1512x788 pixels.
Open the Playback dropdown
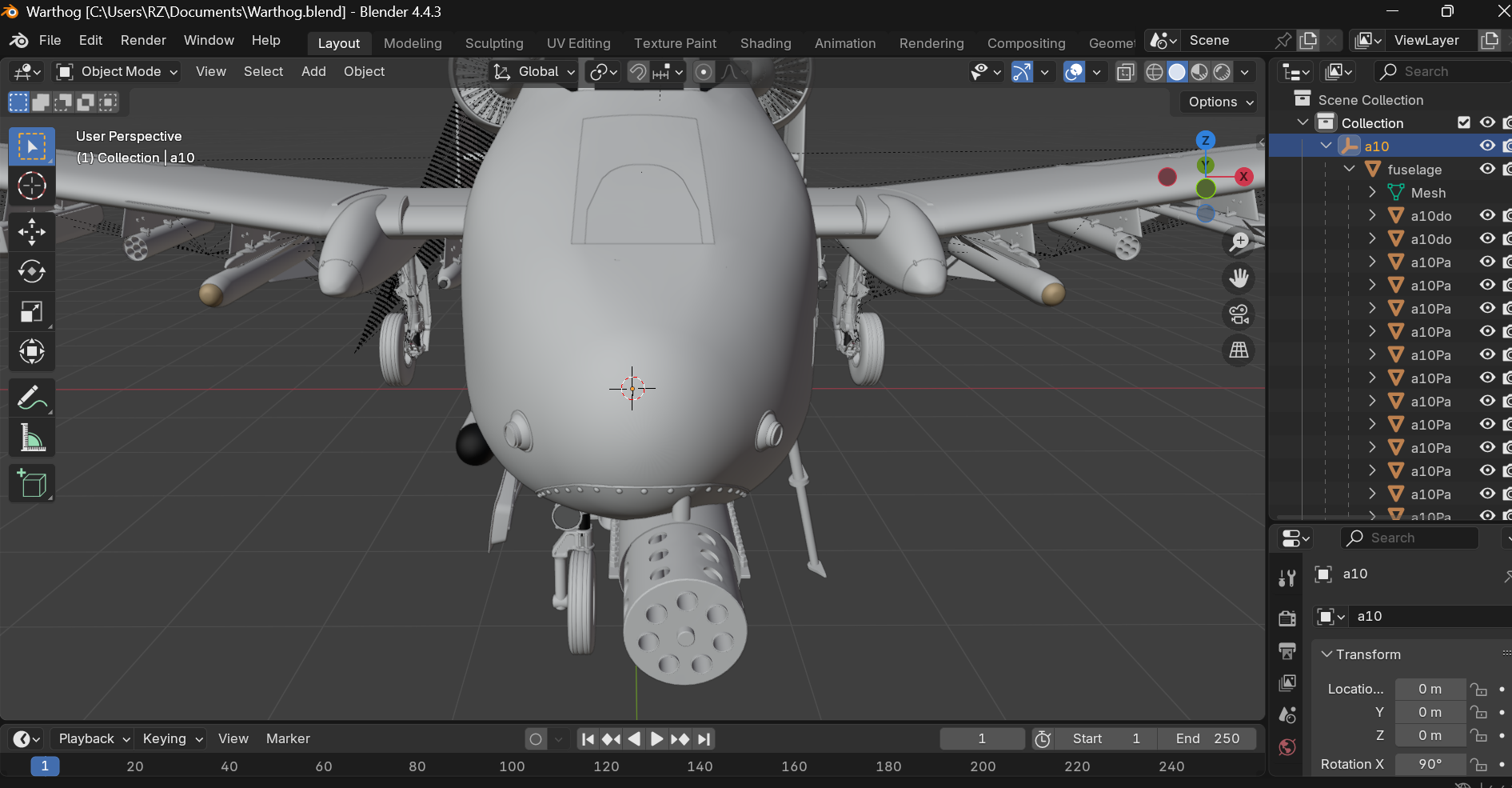coord(94,739)
